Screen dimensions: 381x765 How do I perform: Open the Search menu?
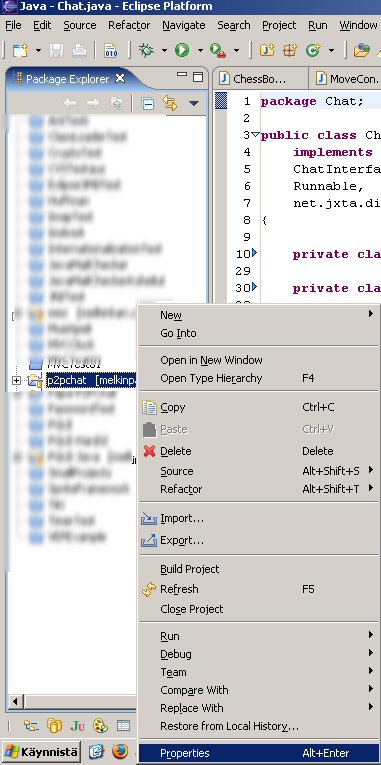click(234, 25)
